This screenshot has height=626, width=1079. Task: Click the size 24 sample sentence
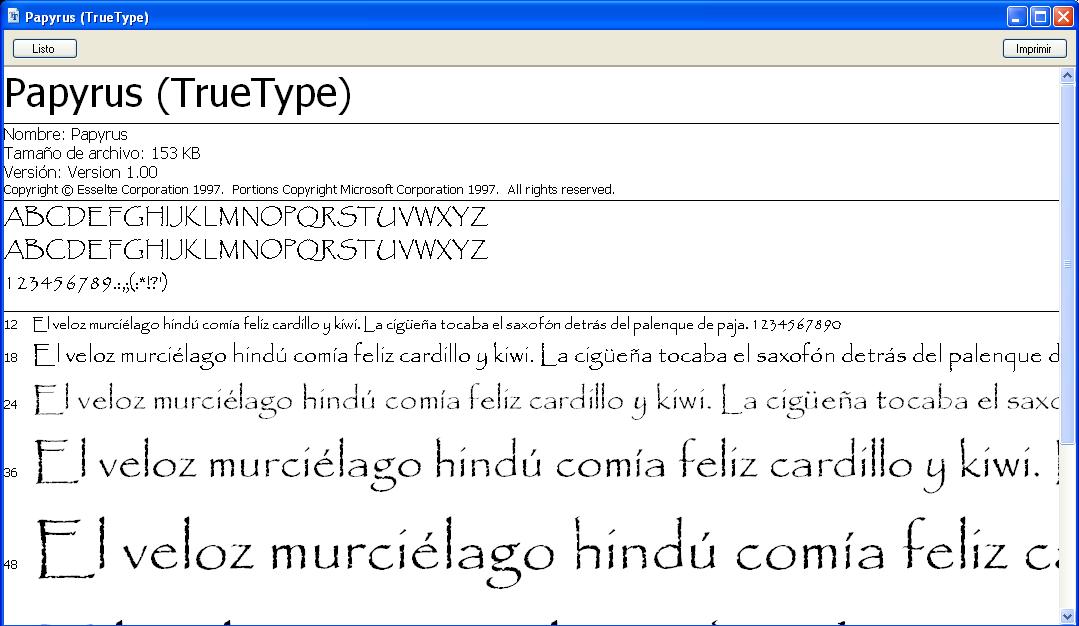[546, 401]
